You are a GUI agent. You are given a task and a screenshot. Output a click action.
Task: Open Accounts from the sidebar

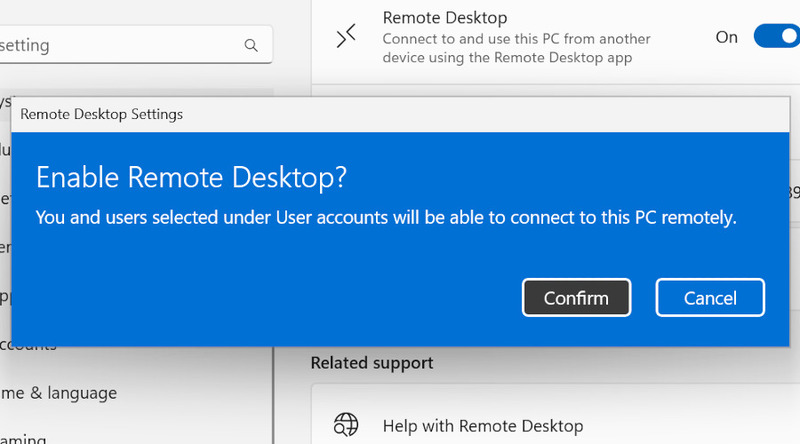click(28, 345)
